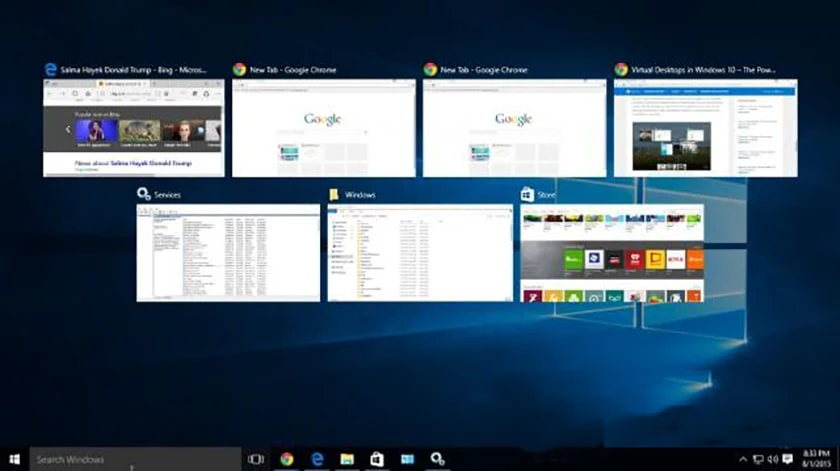Open the blue window app taskbar icon
Image resolution: width=840 pixels, height=471 pixels.
click(408, 459)
